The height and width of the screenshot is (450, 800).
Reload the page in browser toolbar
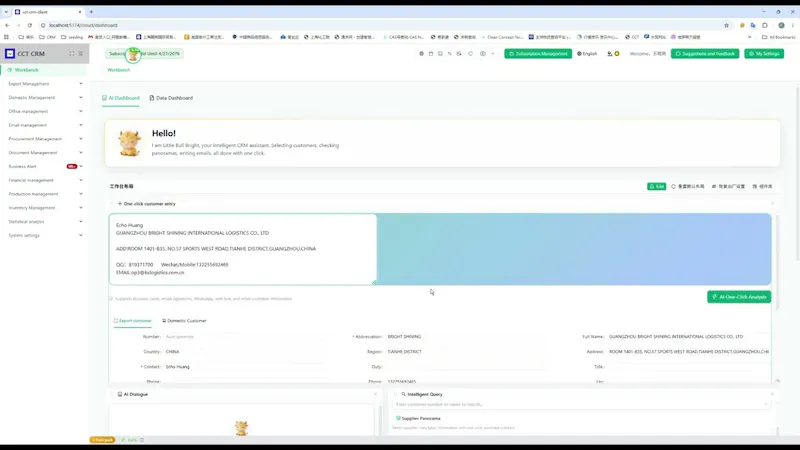pyautogui.click(x=30, y=25)
